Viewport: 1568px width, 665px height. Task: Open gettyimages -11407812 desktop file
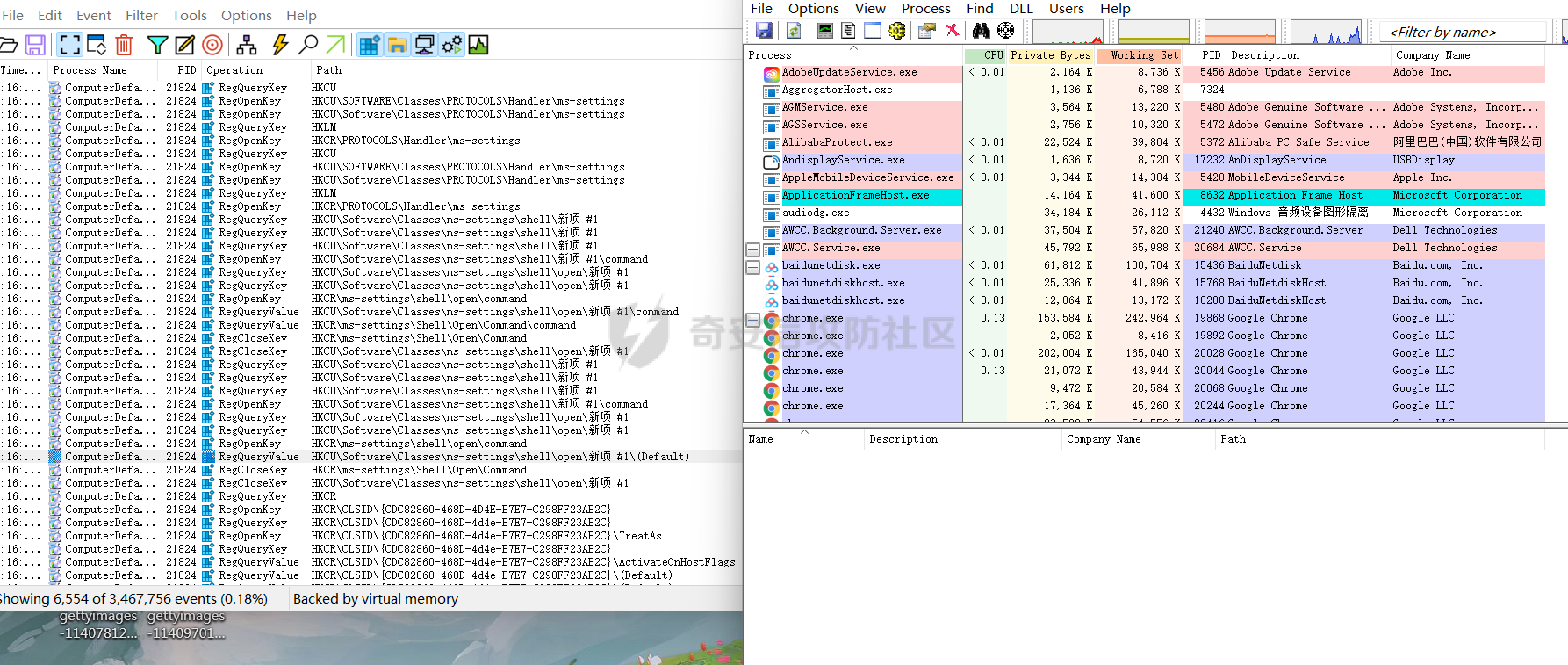point(98,625)
